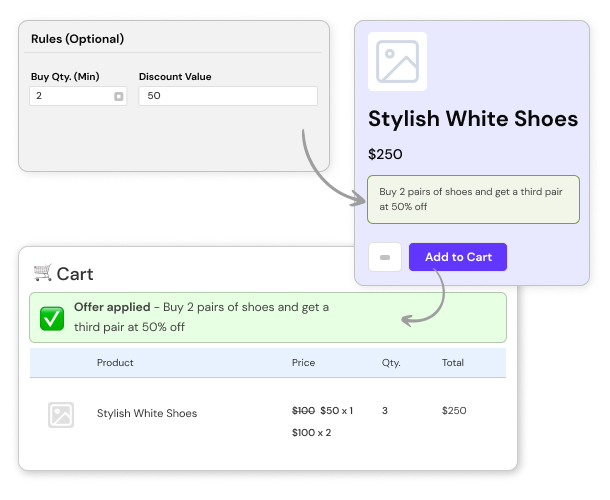
Task: Focus the Buy Qty. (Min) input field
Action: click(x=70, y=96)
